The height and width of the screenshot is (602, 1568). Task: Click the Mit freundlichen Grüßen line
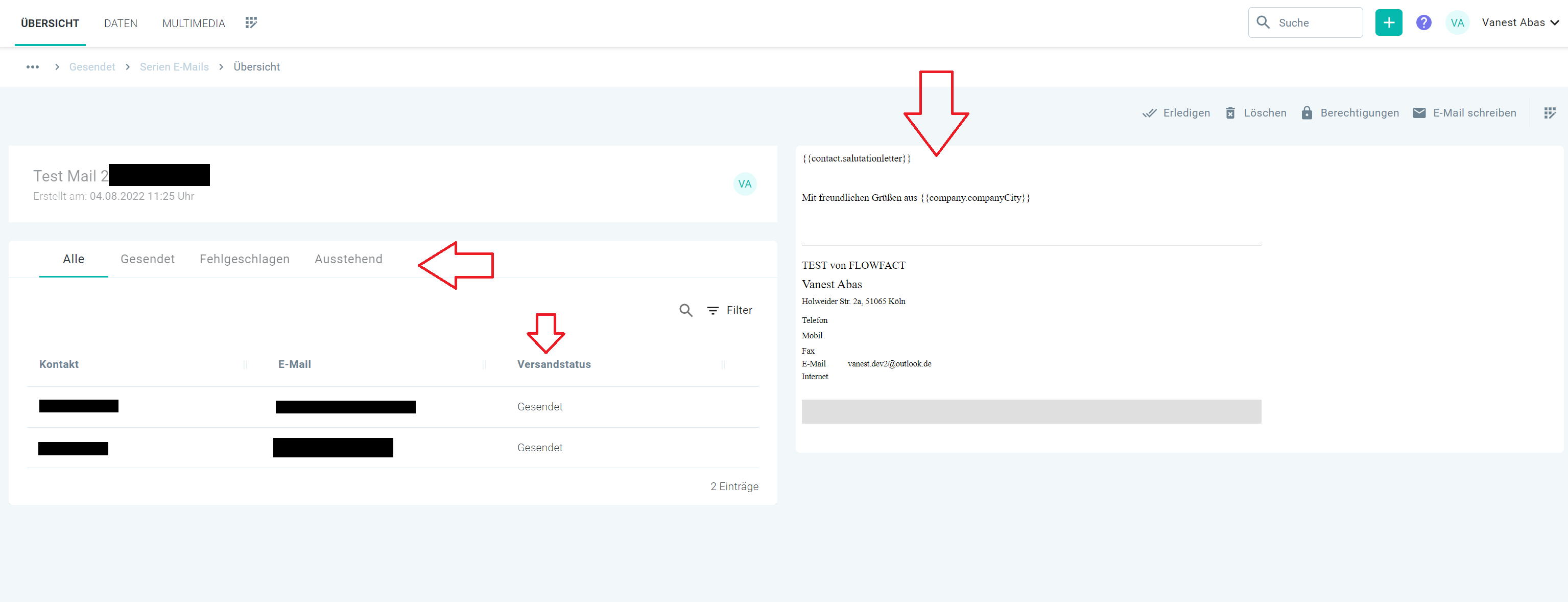point(915,198)
